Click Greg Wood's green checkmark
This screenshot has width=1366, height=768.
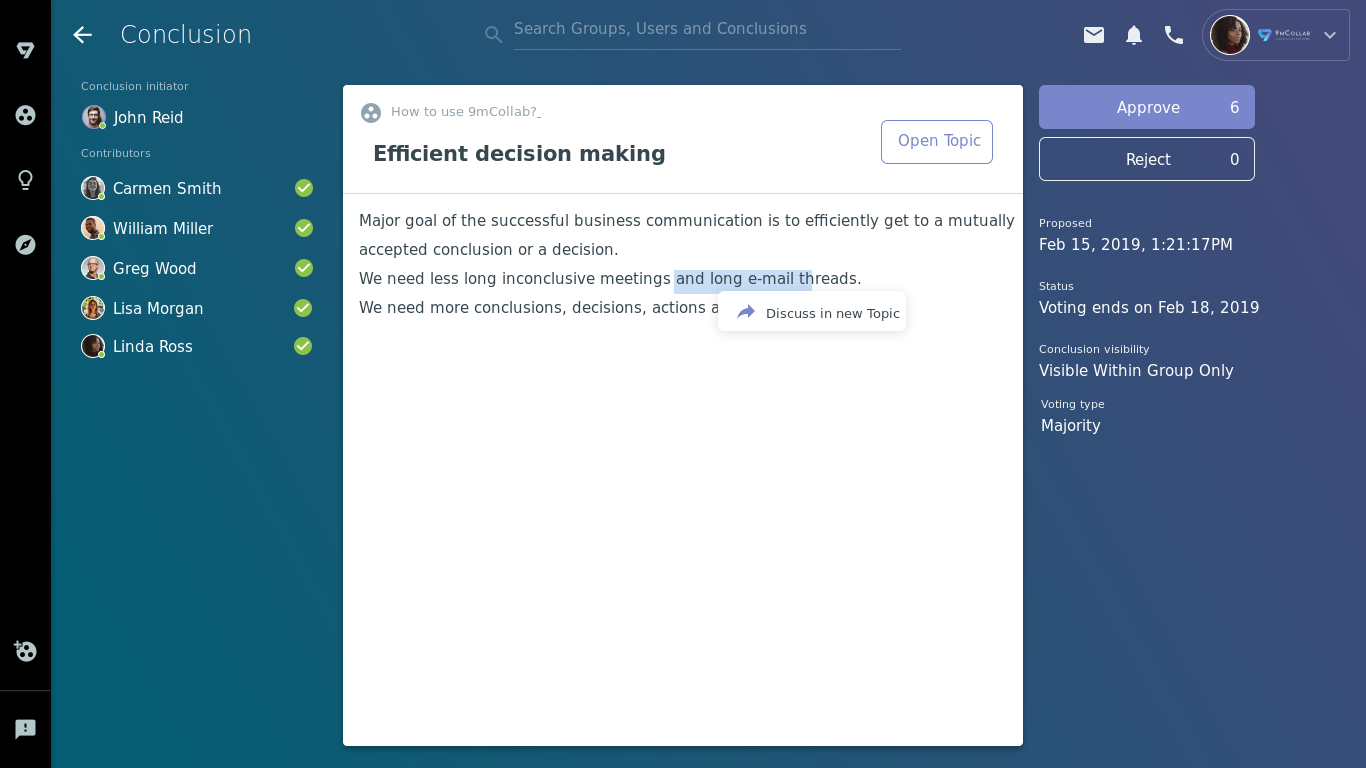pos(304,268)
